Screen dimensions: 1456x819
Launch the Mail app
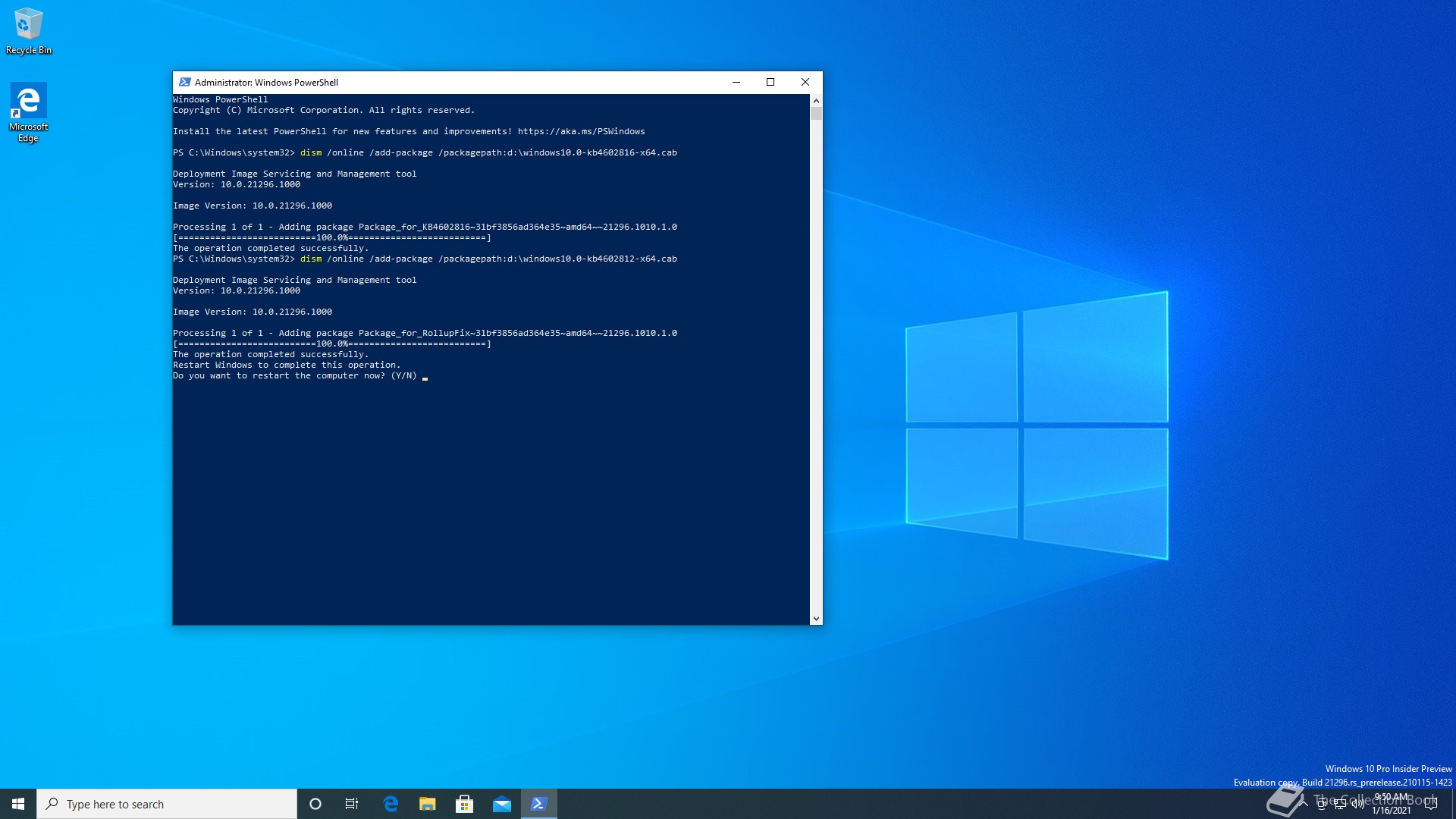pos(501,804)
